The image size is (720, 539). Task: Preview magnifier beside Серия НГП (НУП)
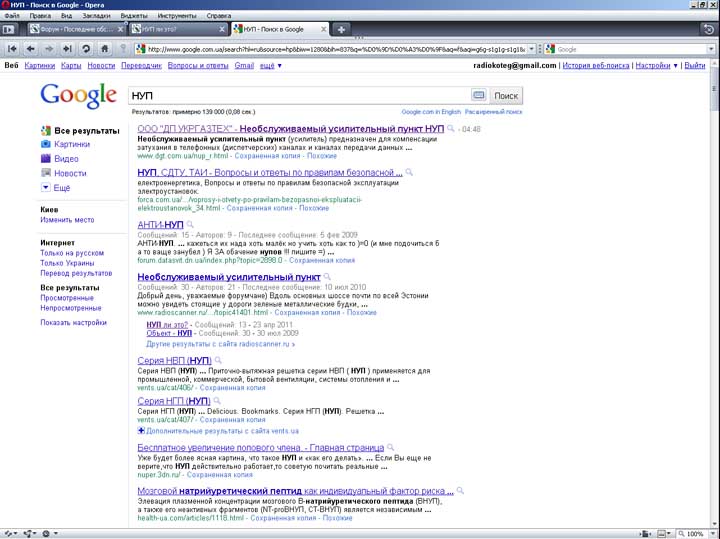[217, 400]
